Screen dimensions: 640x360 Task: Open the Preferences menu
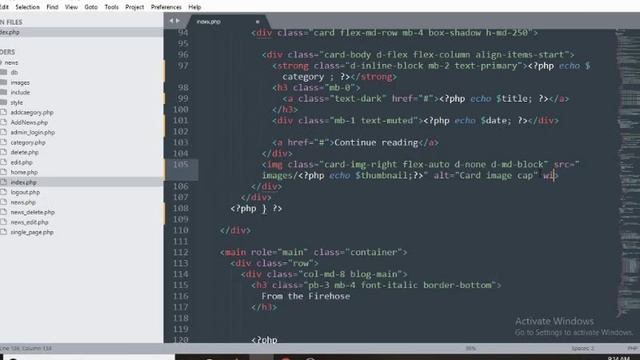(x=166, y=7)
